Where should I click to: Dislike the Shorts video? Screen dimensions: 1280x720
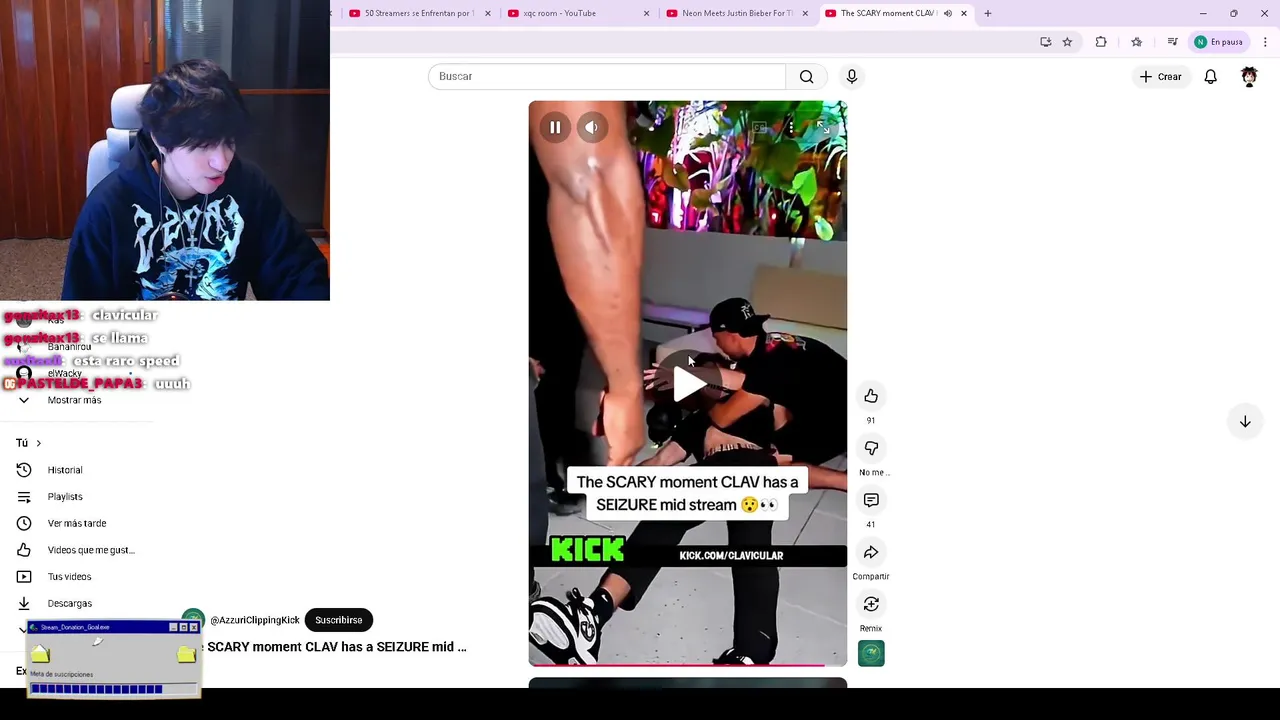(871, 448)
